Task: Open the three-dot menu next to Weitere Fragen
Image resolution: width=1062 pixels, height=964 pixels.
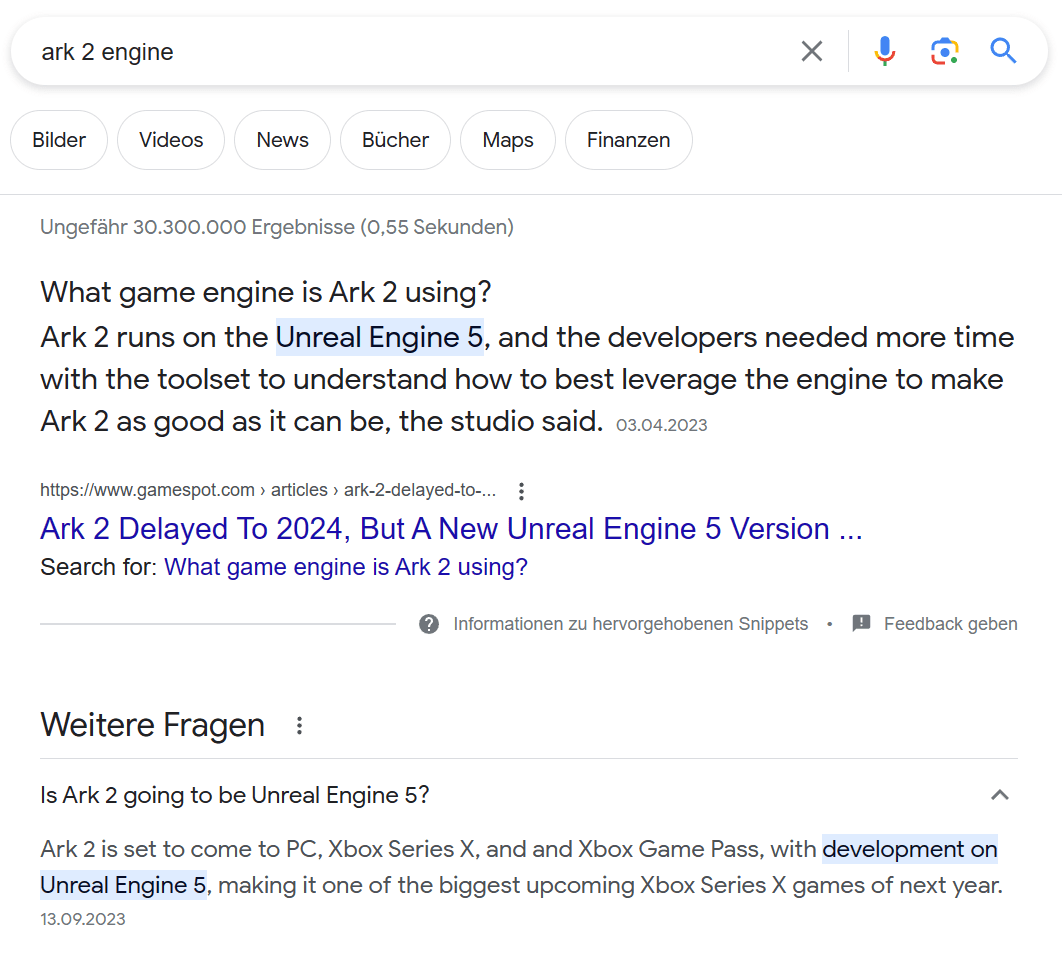Action: click(x=299, y=726)
